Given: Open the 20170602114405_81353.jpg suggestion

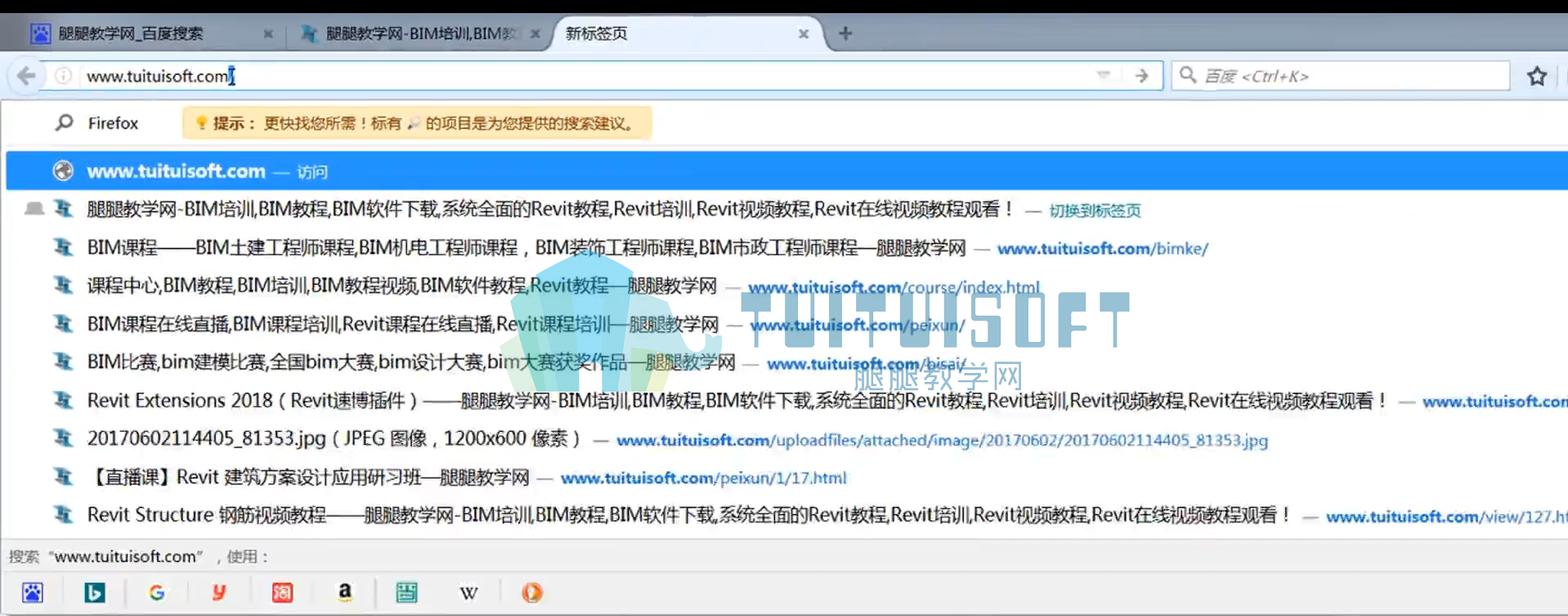Looking at the screenshot, I should pyautogui.click(x=786, y=439).
